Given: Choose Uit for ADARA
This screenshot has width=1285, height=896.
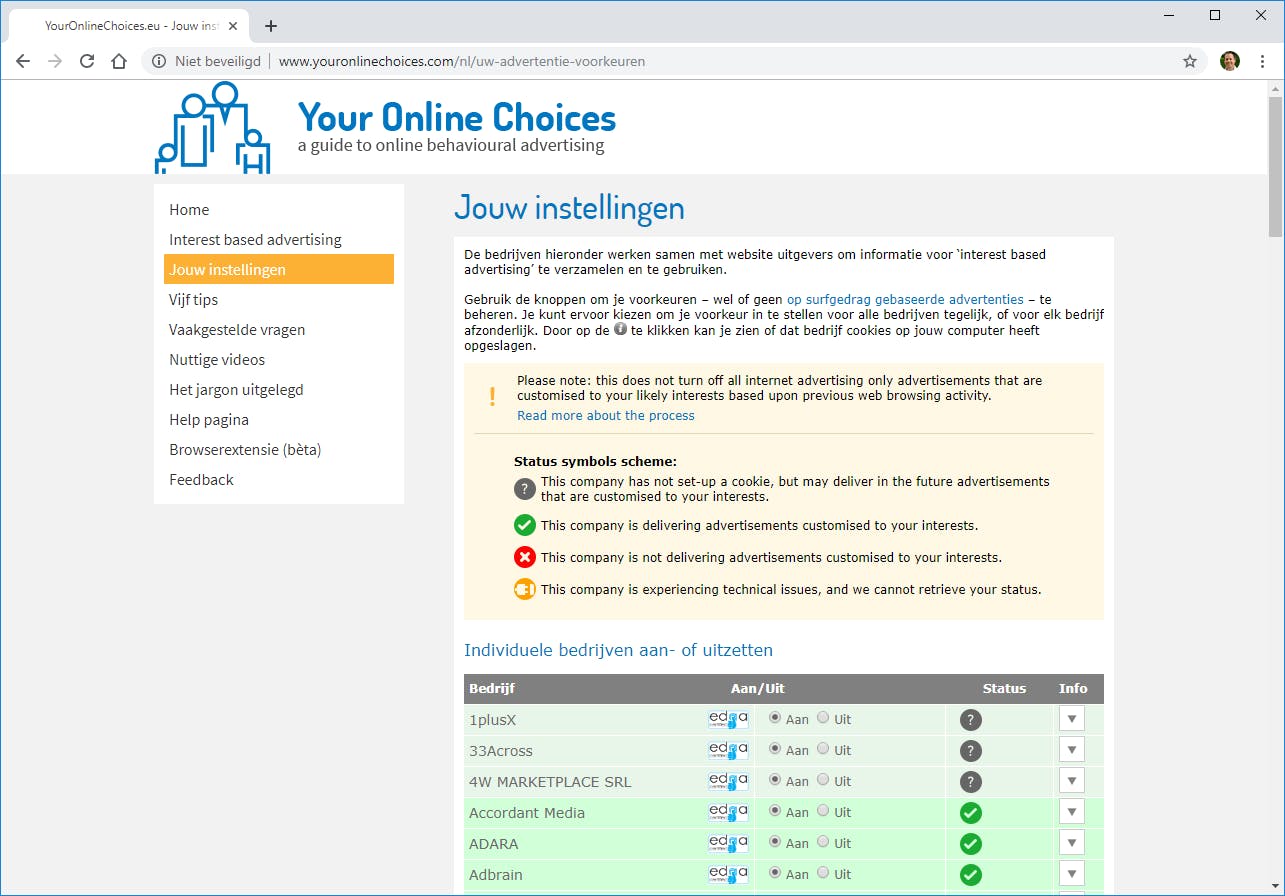Looking at the screenshot, I should tap(823, 842).
